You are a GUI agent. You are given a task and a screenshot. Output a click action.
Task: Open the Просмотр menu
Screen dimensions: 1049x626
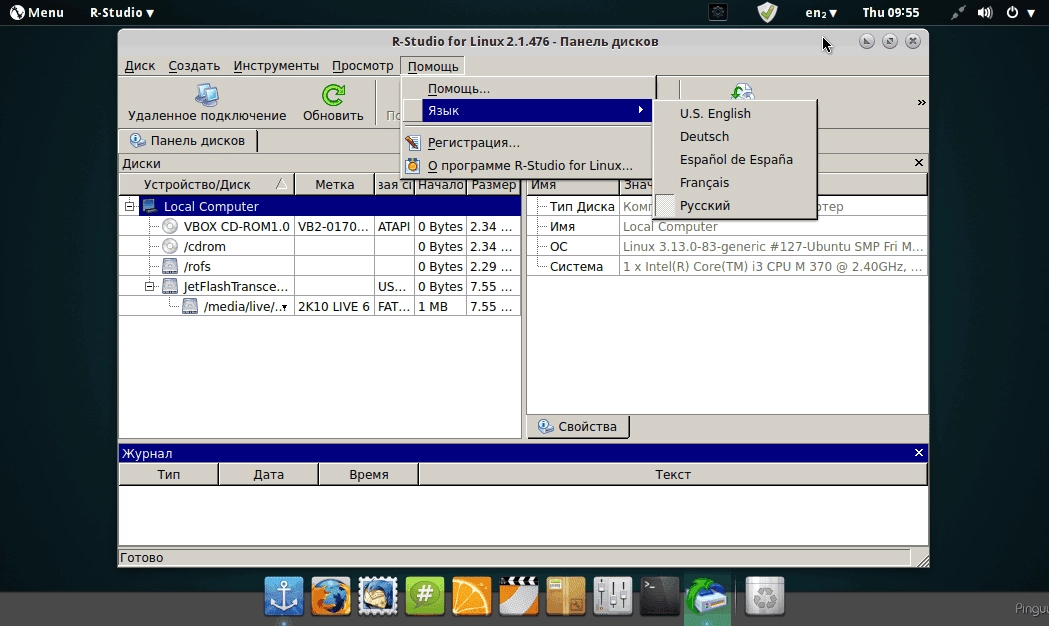point(363,66)
